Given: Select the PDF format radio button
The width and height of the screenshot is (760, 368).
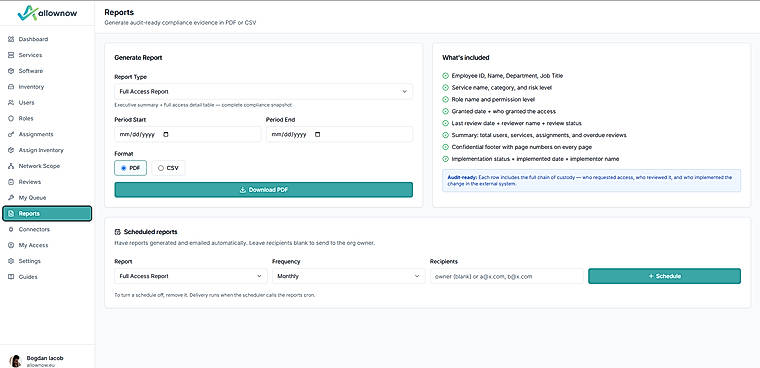Looking at the screenshot, I should tap(124, 168).
